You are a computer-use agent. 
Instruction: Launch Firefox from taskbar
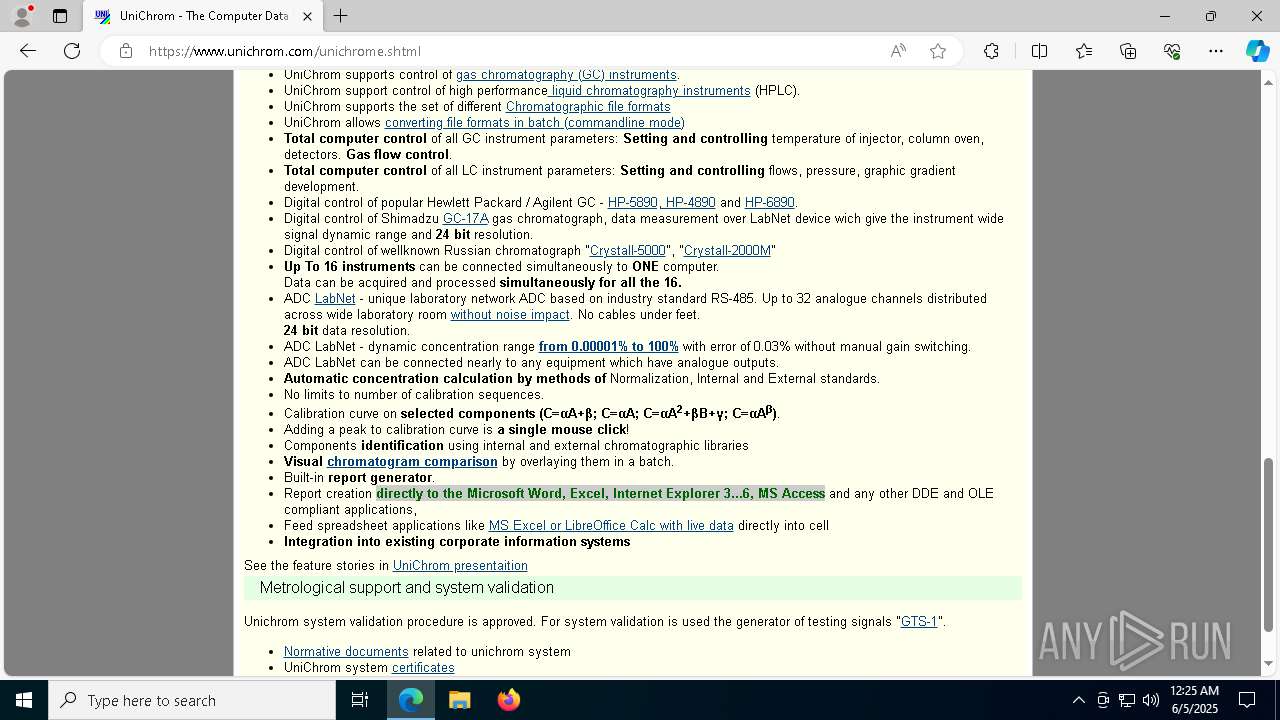508,700
